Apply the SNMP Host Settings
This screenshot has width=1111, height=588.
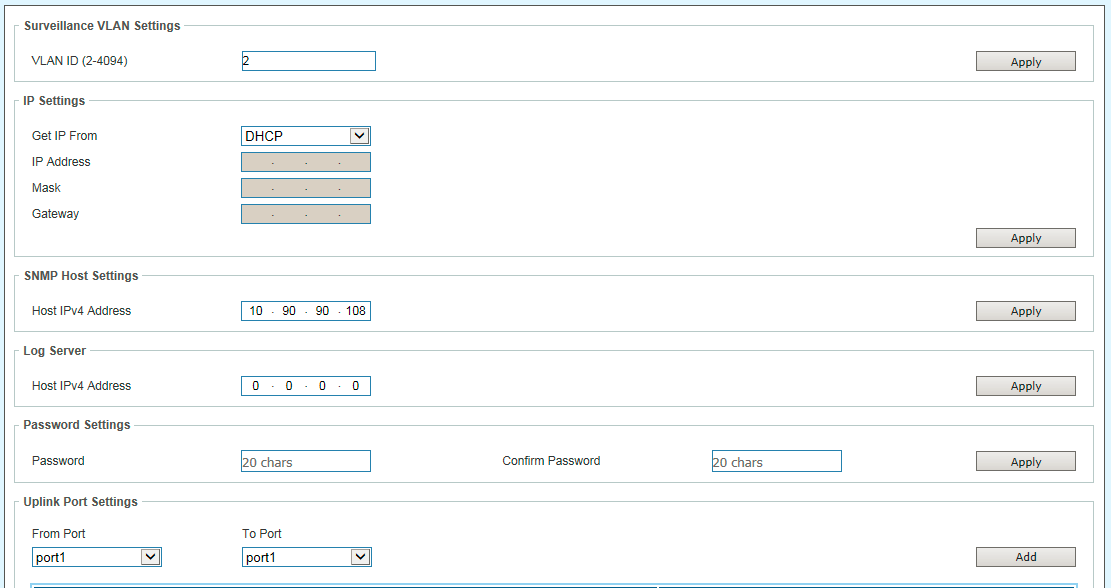tap(1025, 311)
